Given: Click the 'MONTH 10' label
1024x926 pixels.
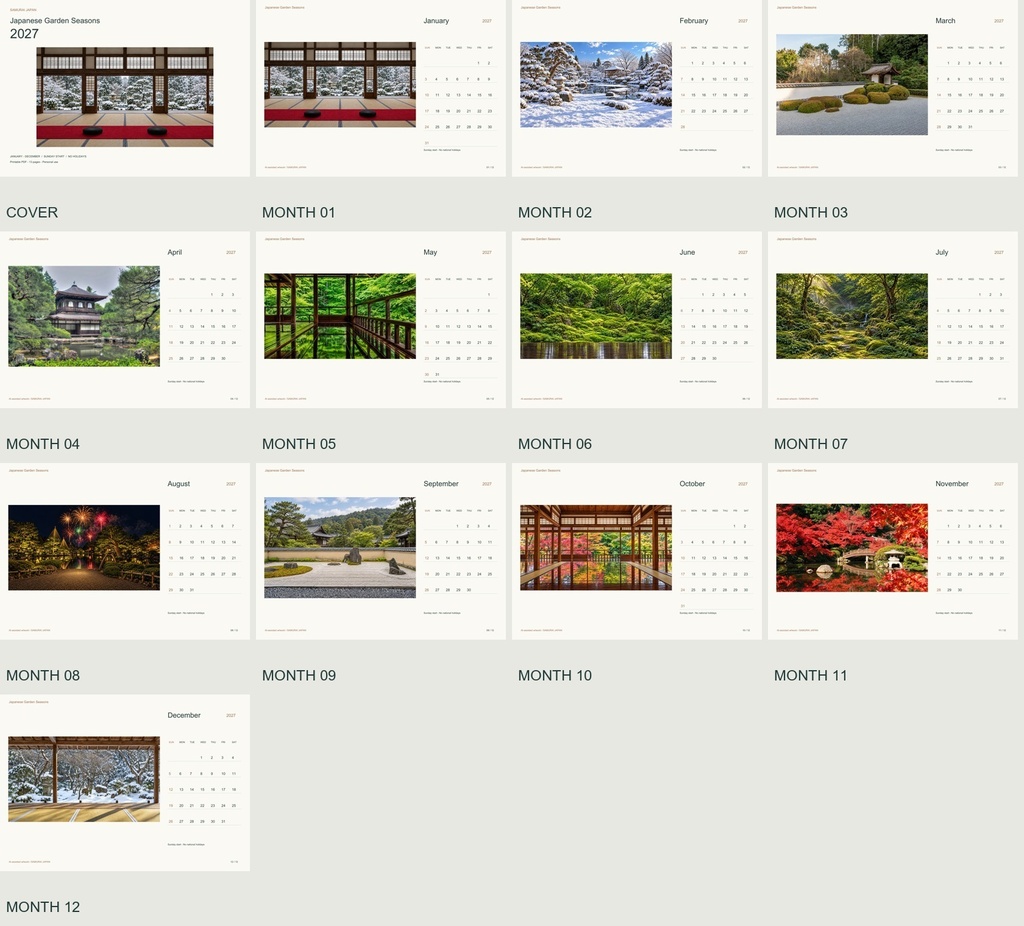Looking at the screenshot, I should [x=554, y=675].
